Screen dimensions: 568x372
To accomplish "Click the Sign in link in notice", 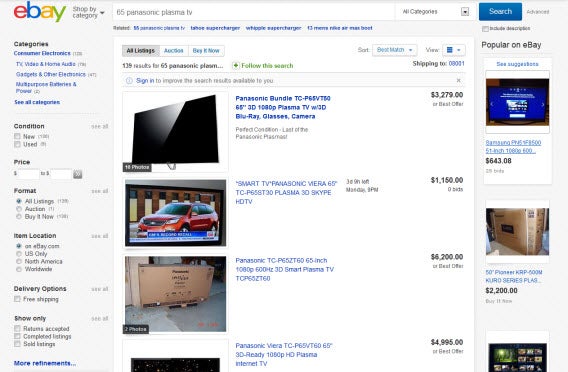I will (x=145, y=80).
